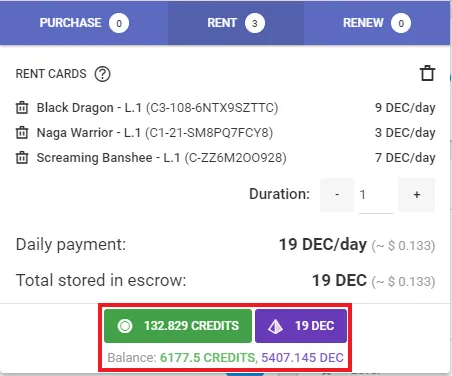
Task: Delete Screaming Banshee from rent list
Action: tap(22, 158)
